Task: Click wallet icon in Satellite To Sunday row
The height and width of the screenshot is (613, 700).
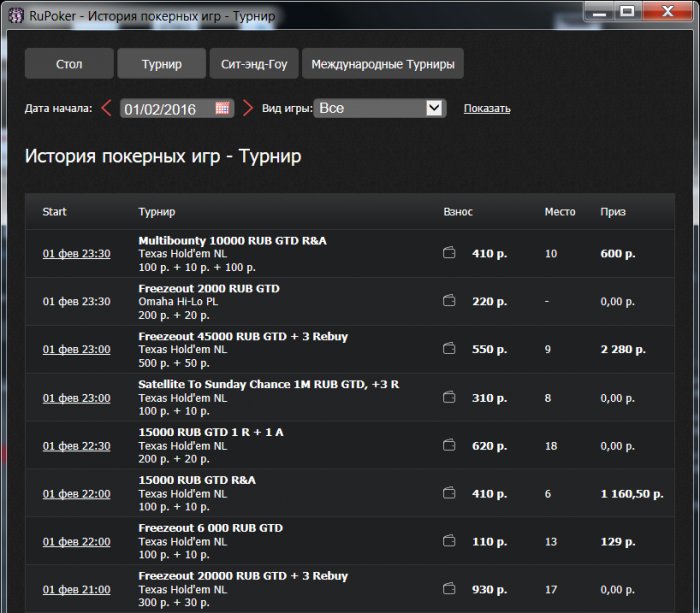Action: (449, 398)
